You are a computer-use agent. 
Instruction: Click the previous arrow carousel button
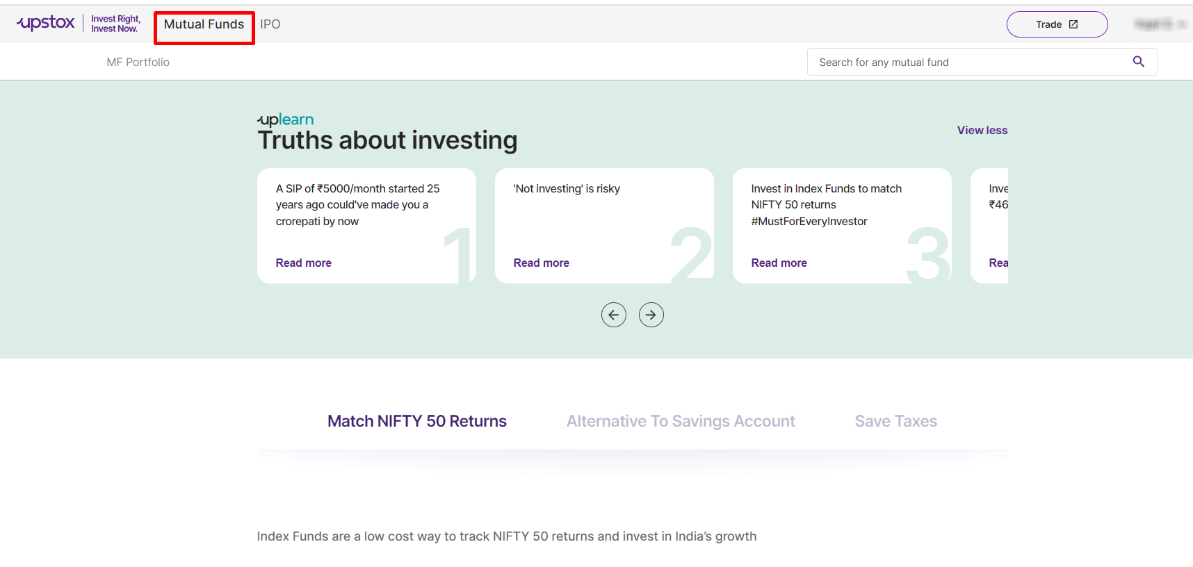click(614, 315)
